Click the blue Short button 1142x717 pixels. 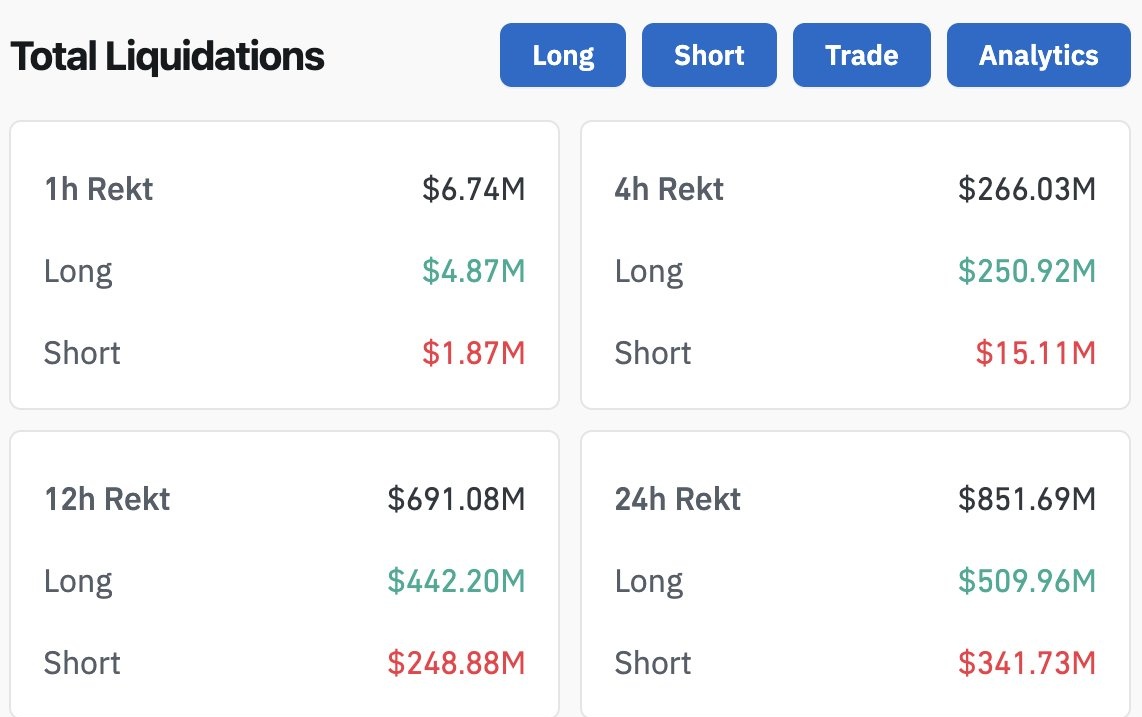(709, 55)
